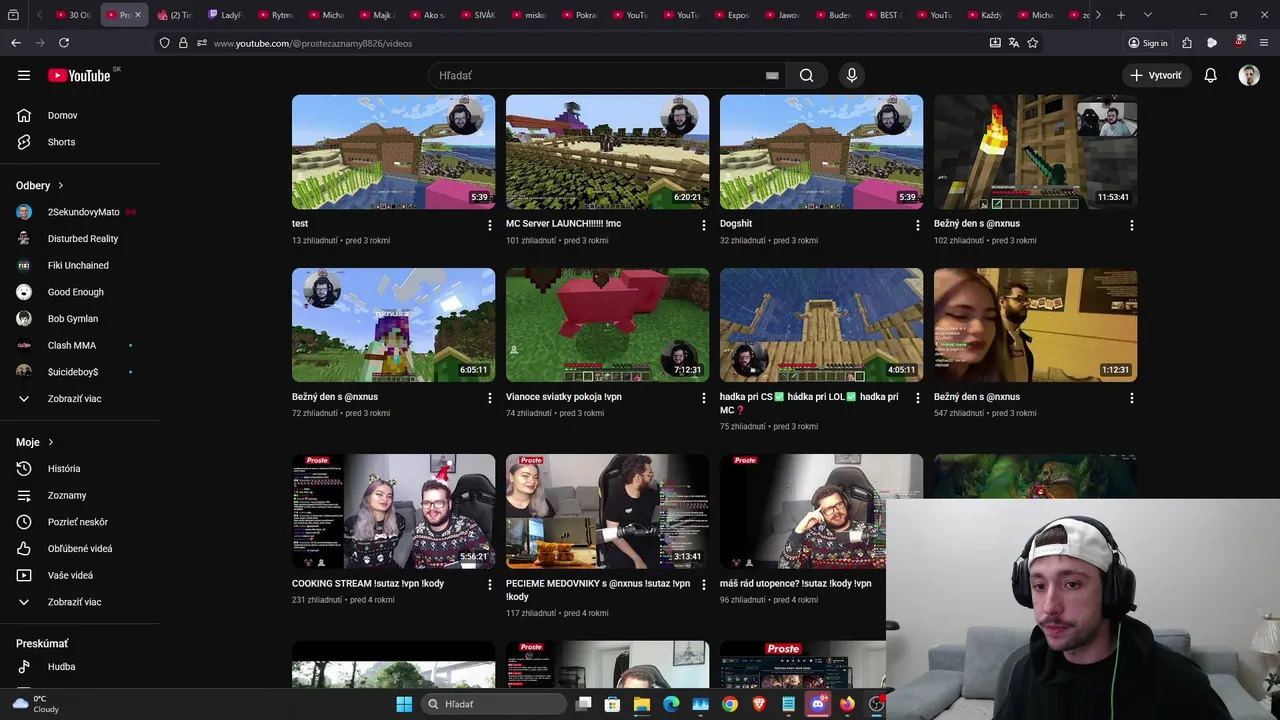Expand 'Zobraziť viac' under subscriptions
Viewport: 1280px width, 720px height.
pos(74,399)
